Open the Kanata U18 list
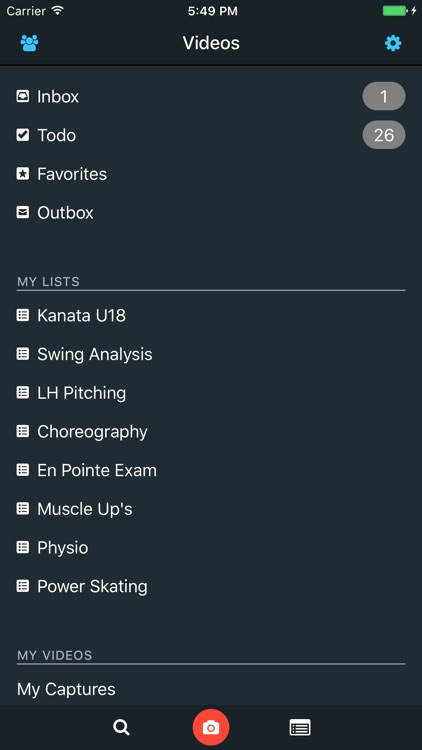This screenshot has width=422, height=750. click(211, 316)
